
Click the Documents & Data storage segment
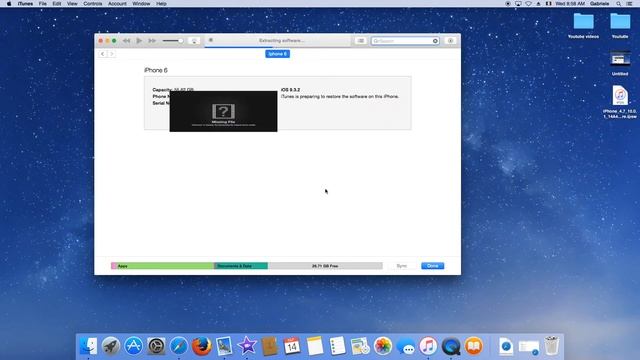(241, 266)
